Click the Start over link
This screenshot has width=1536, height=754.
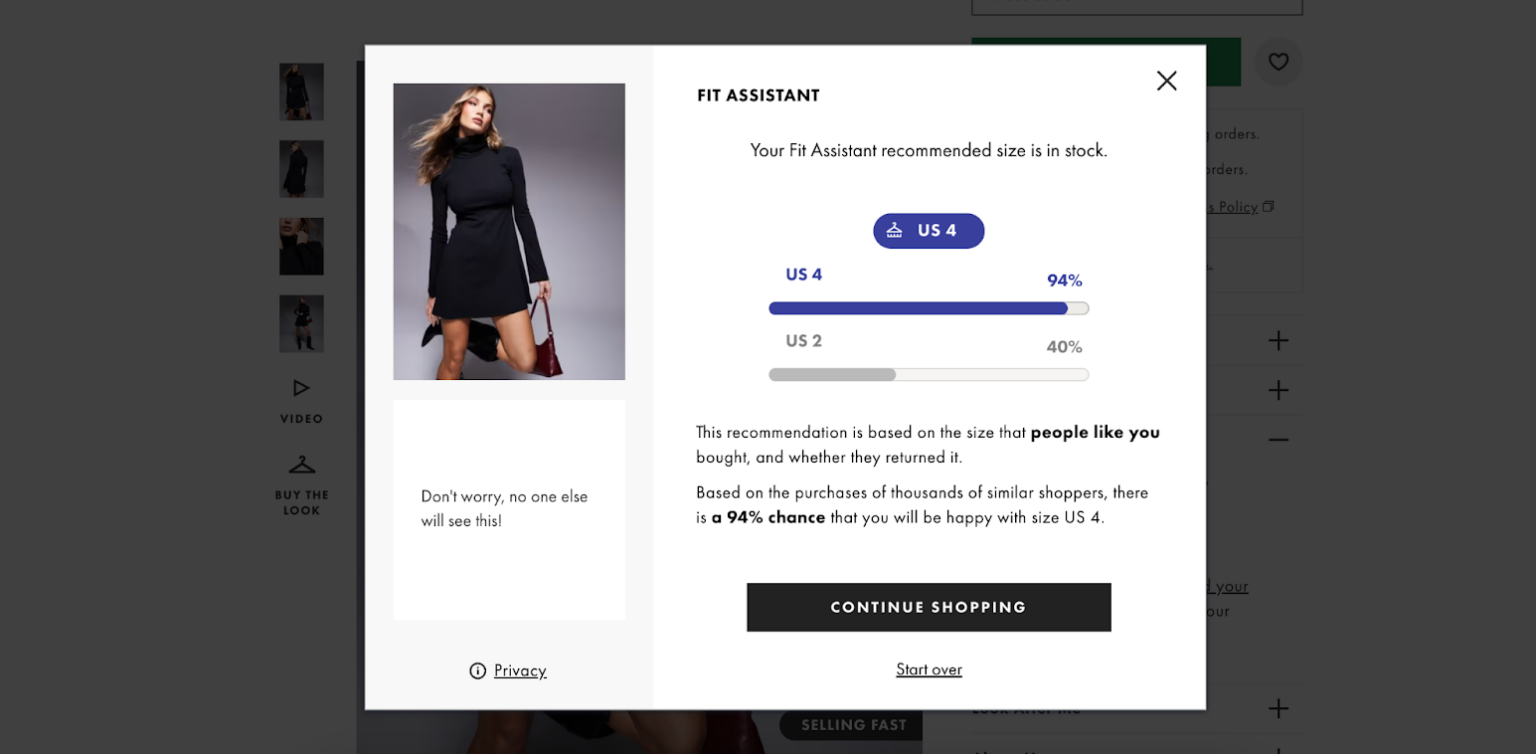tap(928, 669)
